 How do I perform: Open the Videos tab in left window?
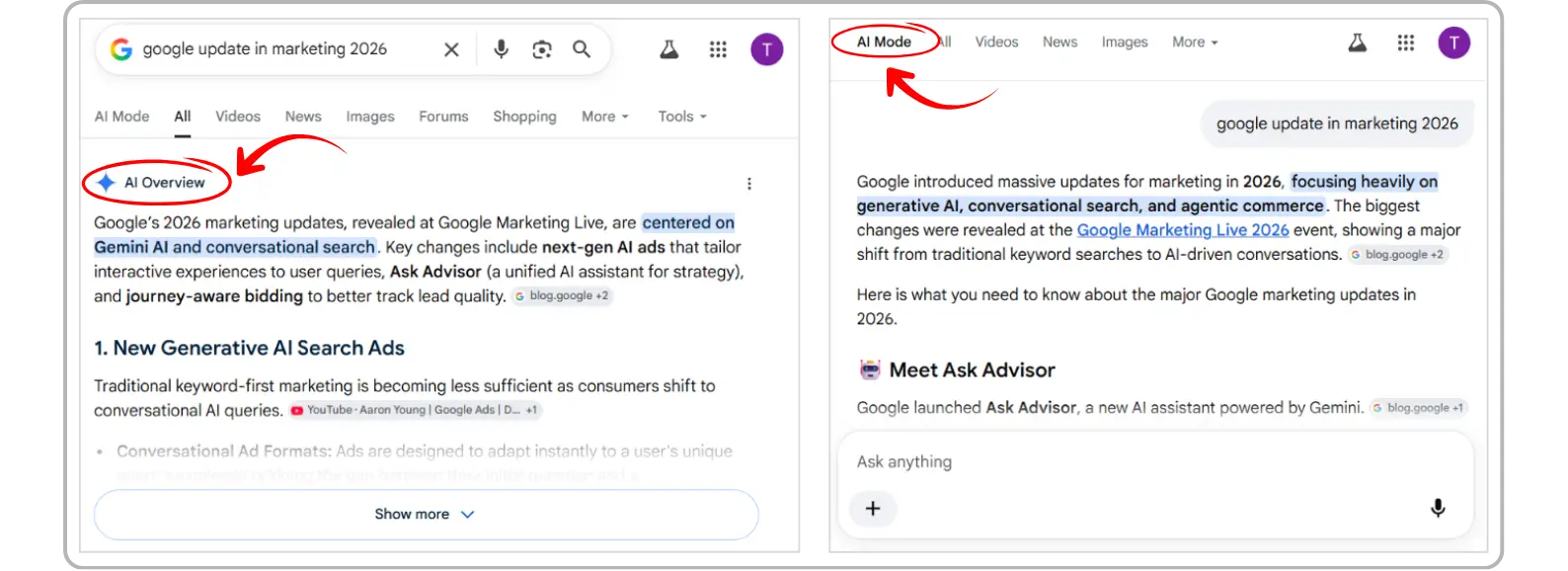[238, 117]
